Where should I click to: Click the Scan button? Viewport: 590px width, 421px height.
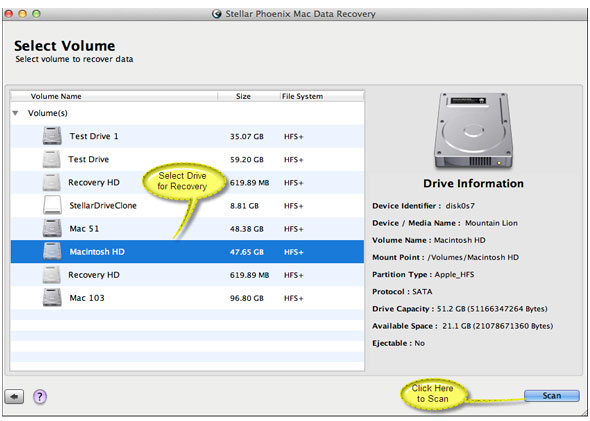pyautogui.click(x=551, y=396)
